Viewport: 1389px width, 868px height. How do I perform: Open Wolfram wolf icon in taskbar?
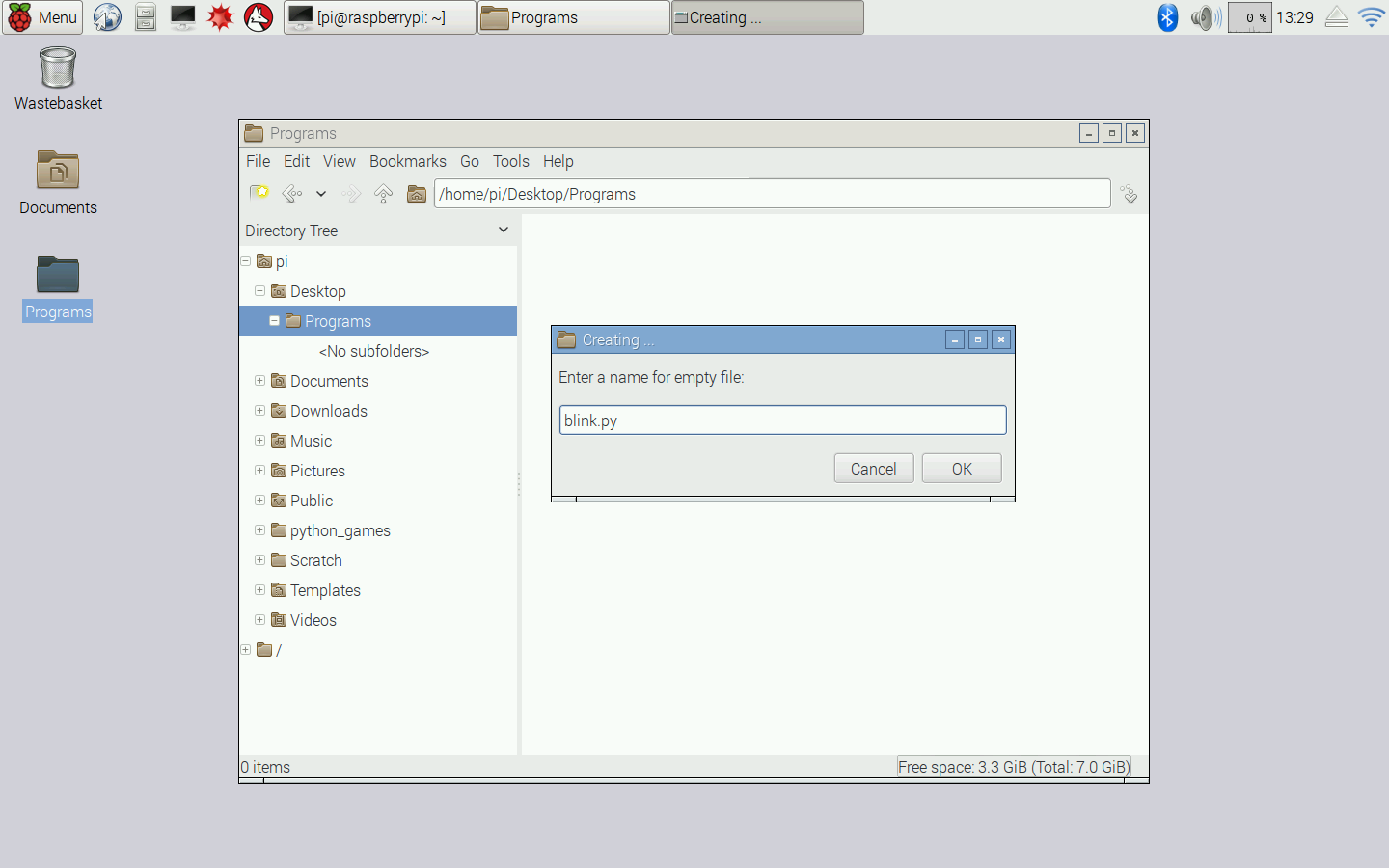(259, 17)
